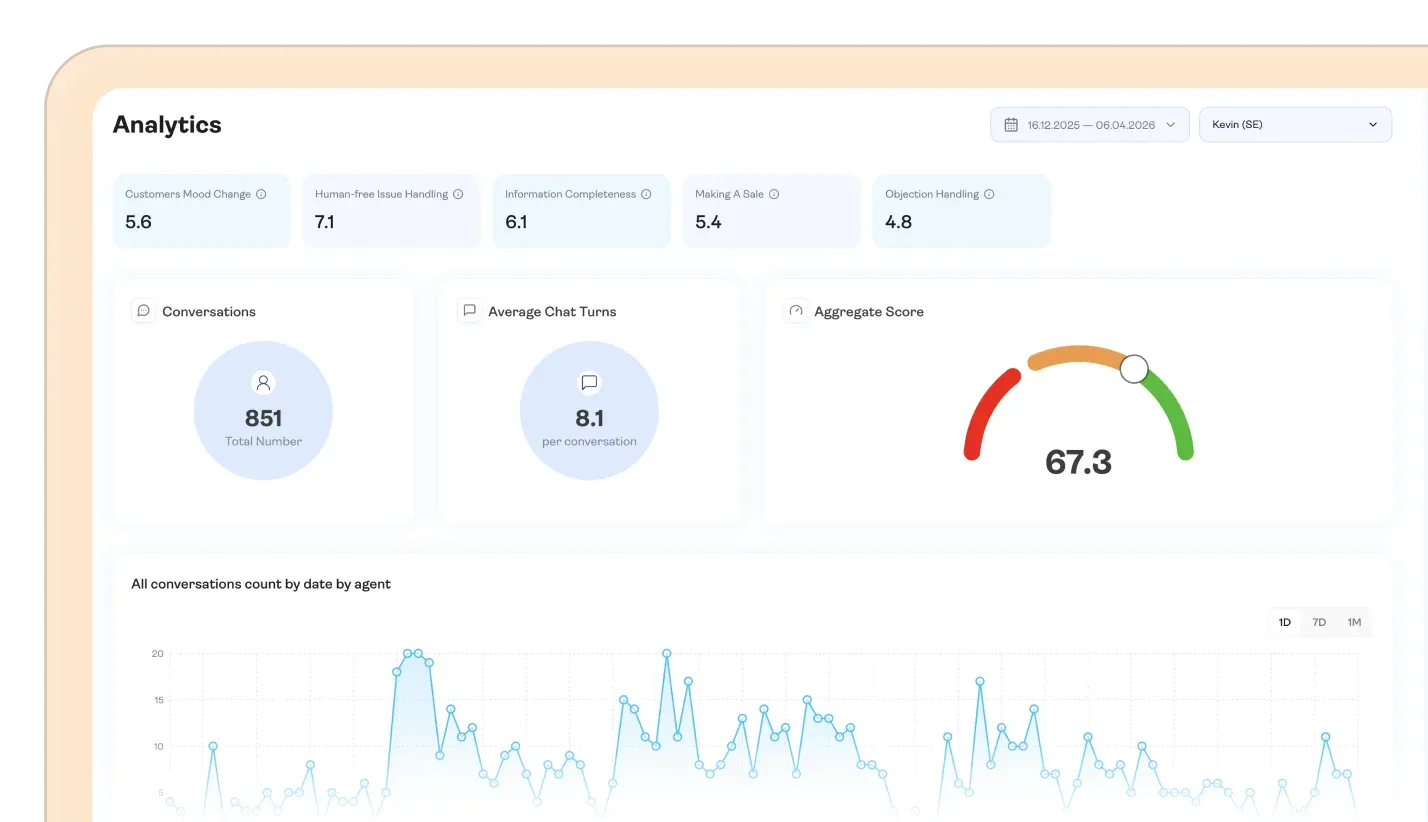The image size is (1428, 822).
Task: Switch chart to 7D view
Action: 1319,622
